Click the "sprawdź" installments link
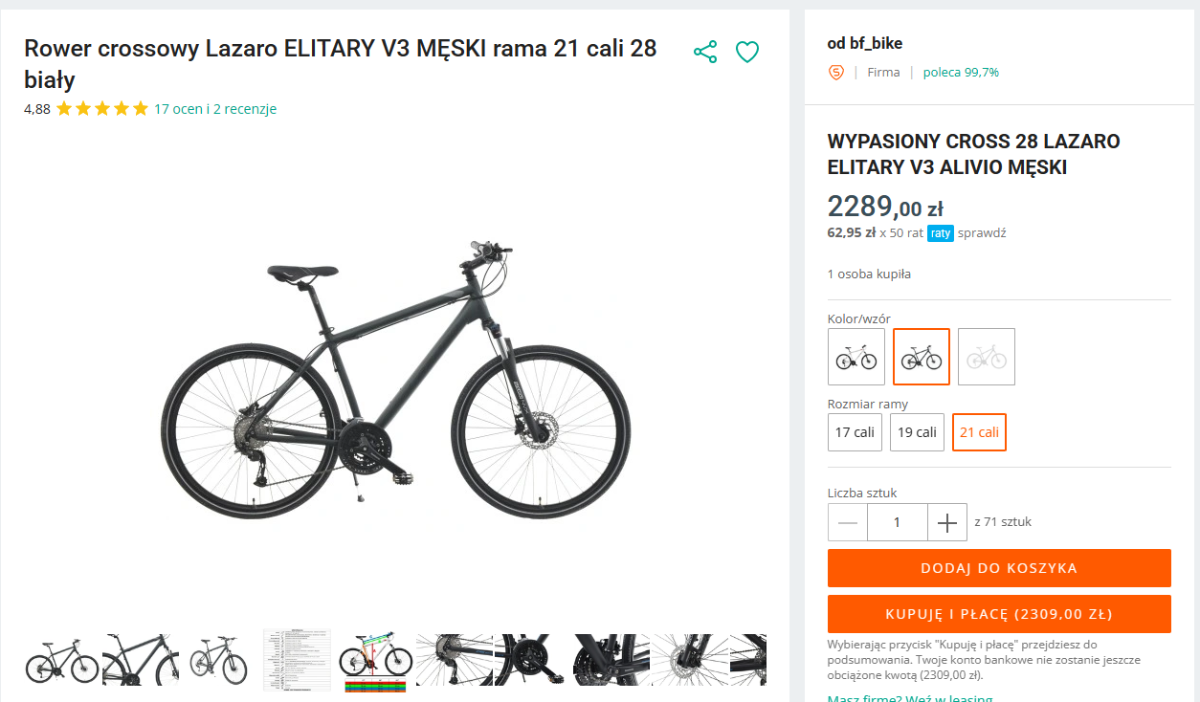The height and width of the screenshot is (702, 1200). click(981, 233)
